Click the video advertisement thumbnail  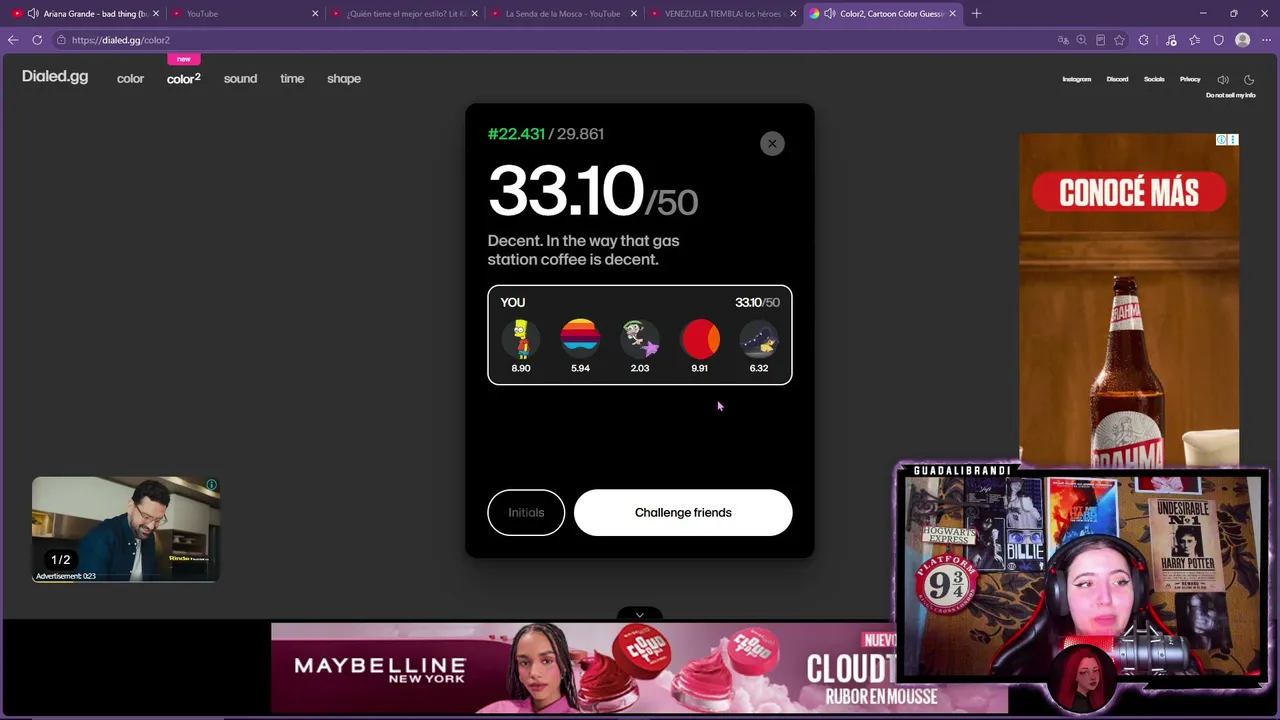(126, 529)
